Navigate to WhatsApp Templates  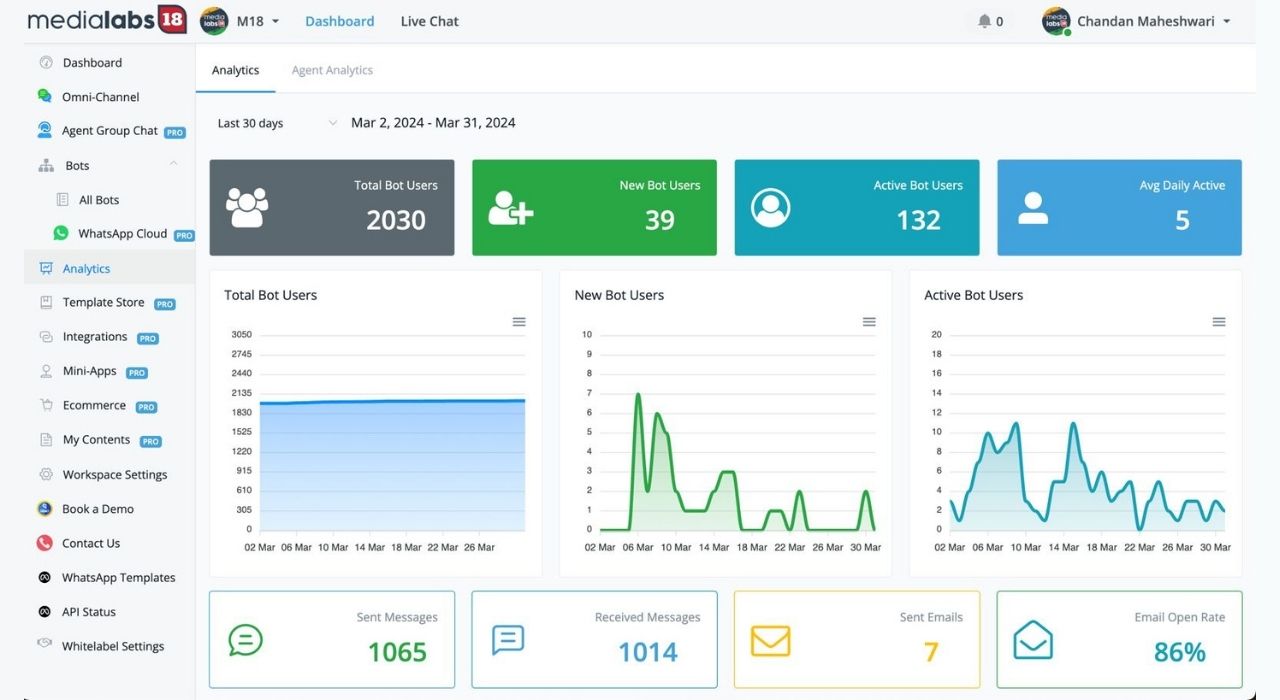pyautogui.click(x=118, y=578)
